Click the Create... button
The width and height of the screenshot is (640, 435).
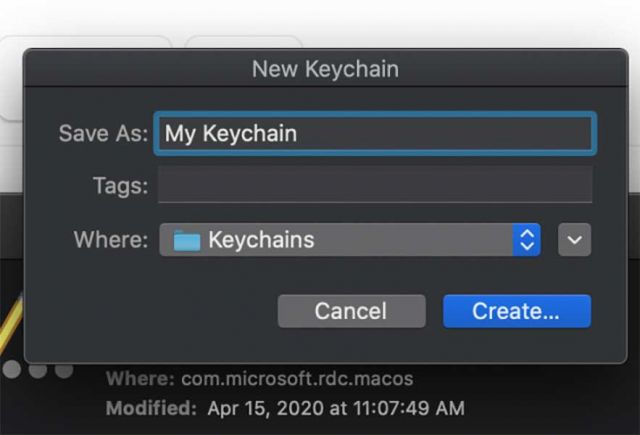click(516, 311)
